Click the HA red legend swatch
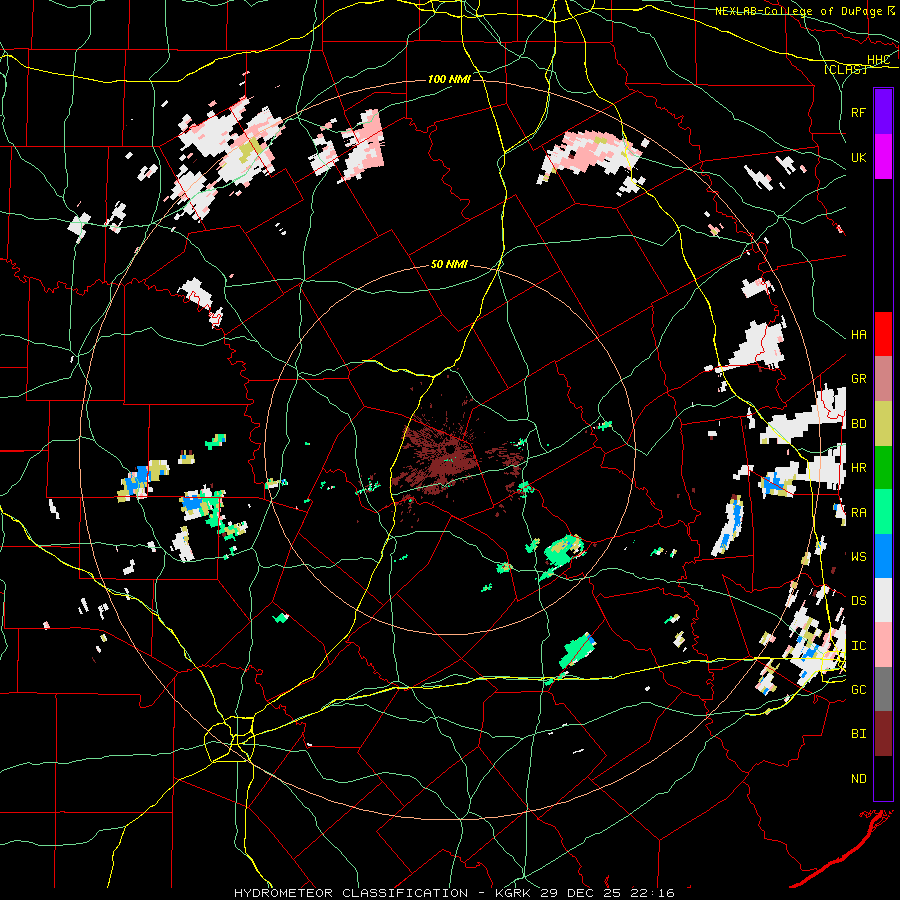This screenshot has height=900, width=900. pos(883,334)
